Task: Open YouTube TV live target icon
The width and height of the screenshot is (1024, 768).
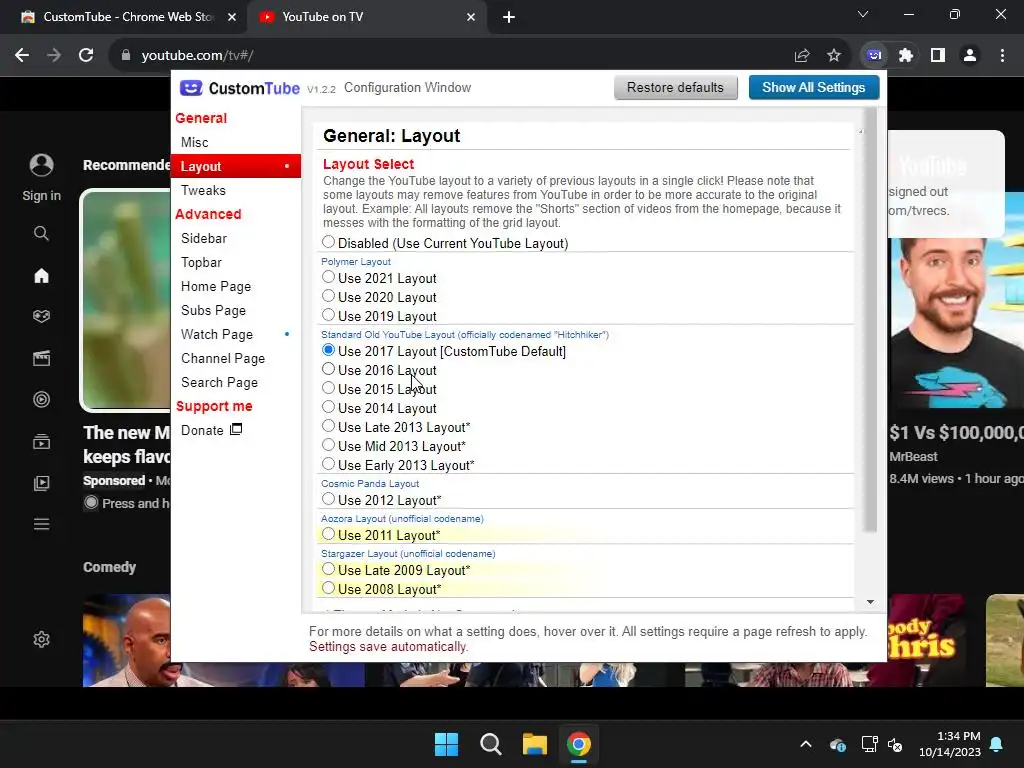Action: (41, 399)
